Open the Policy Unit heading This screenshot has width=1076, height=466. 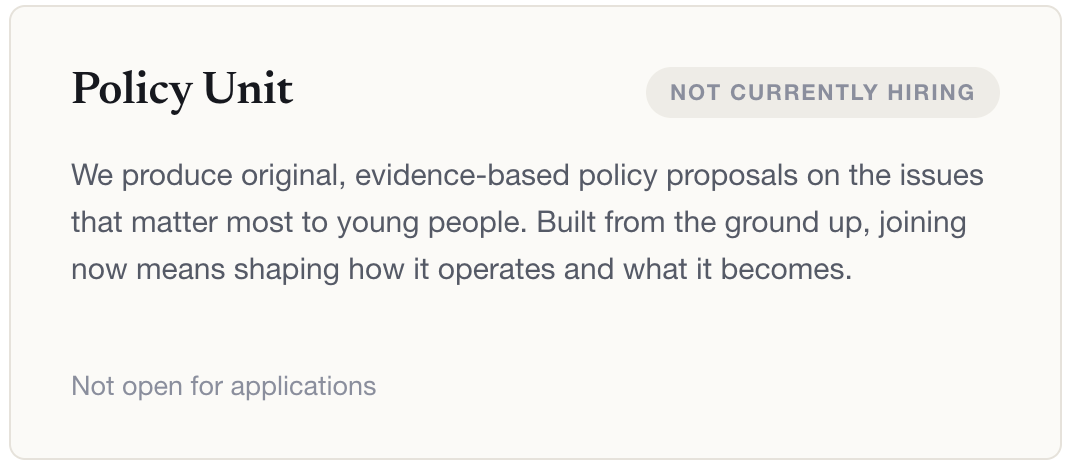(183, 89)
